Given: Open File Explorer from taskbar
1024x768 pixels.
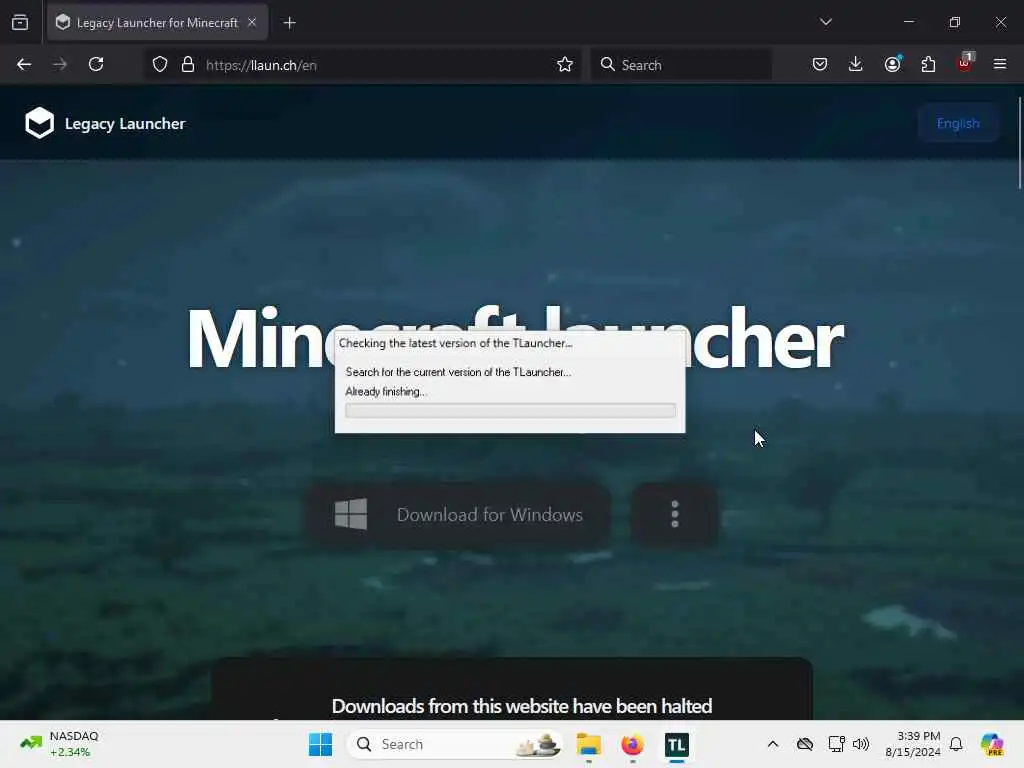Looking at the screenshot, I should pyautogui.click(x=588, y=744).
